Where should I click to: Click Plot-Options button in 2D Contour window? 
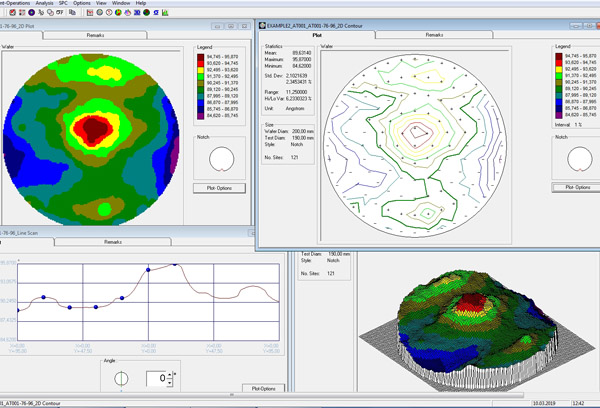click(x=575, y=186)
